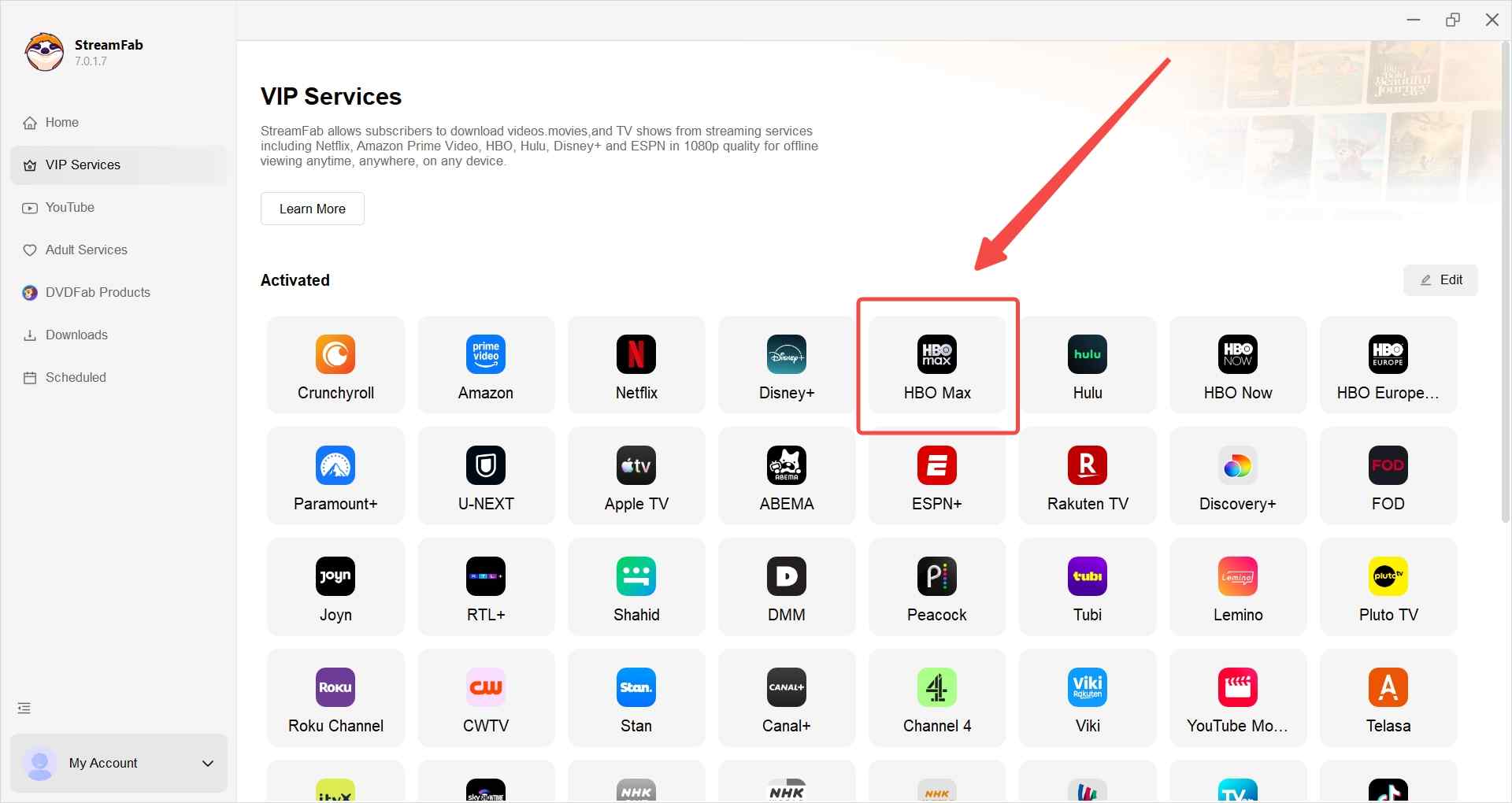Click the My Account avatar
The width and height of the screenshot is (1512, 803).
tap(40, 763)
